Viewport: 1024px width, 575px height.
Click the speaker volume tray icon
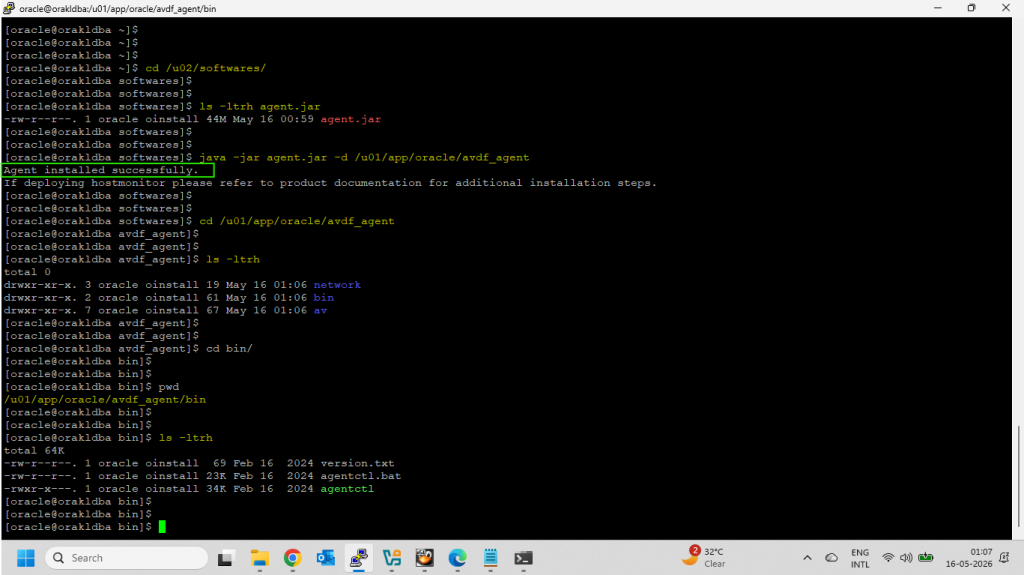pyautogui.click(x=906, y=558)
